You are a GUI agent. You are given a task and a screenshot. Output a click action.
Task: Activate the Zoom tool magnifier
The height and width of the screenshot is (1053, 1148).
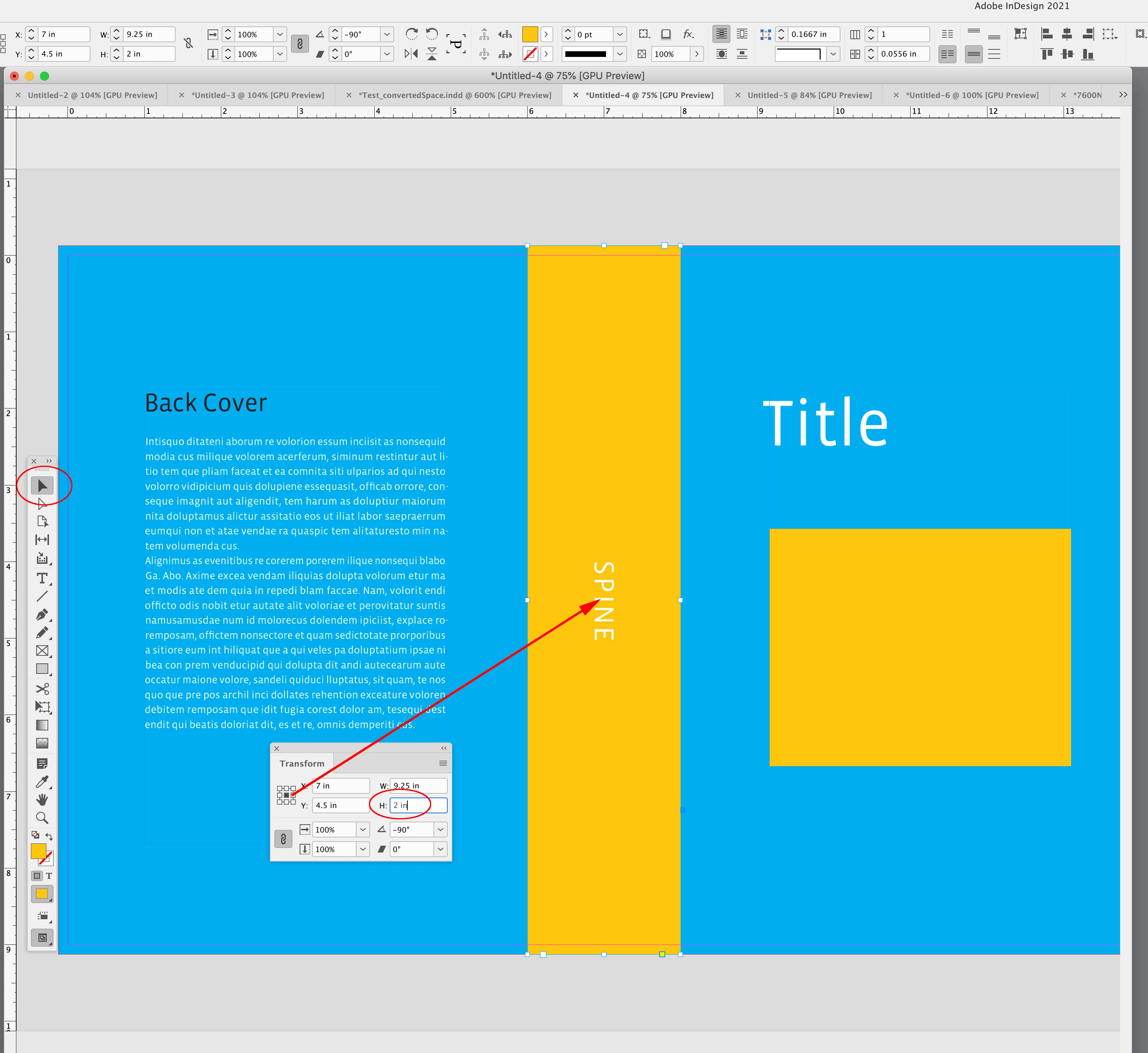pos(41,818)
